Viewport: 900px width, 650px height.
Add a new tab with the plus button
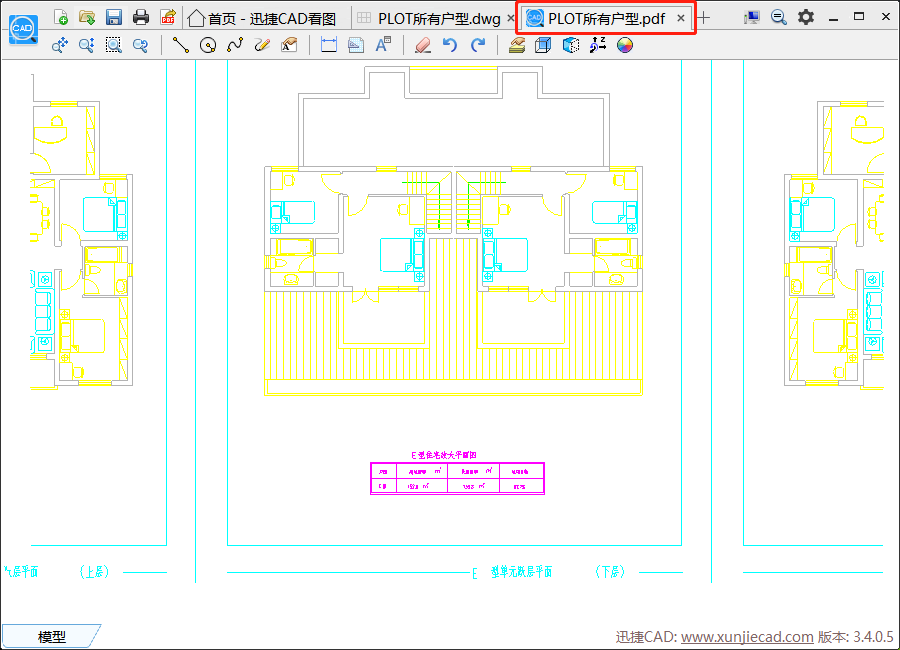(x=704, y=18)
